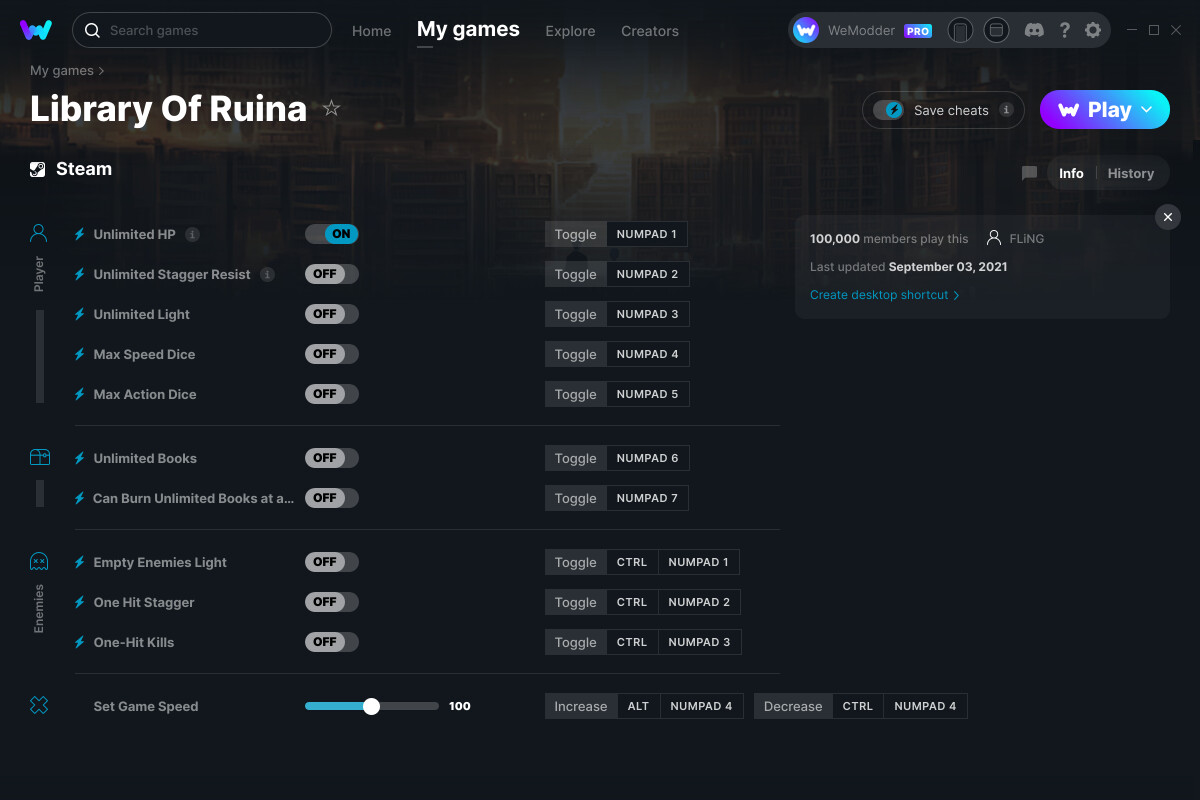Close the info panel

[x=1168, y=217]
